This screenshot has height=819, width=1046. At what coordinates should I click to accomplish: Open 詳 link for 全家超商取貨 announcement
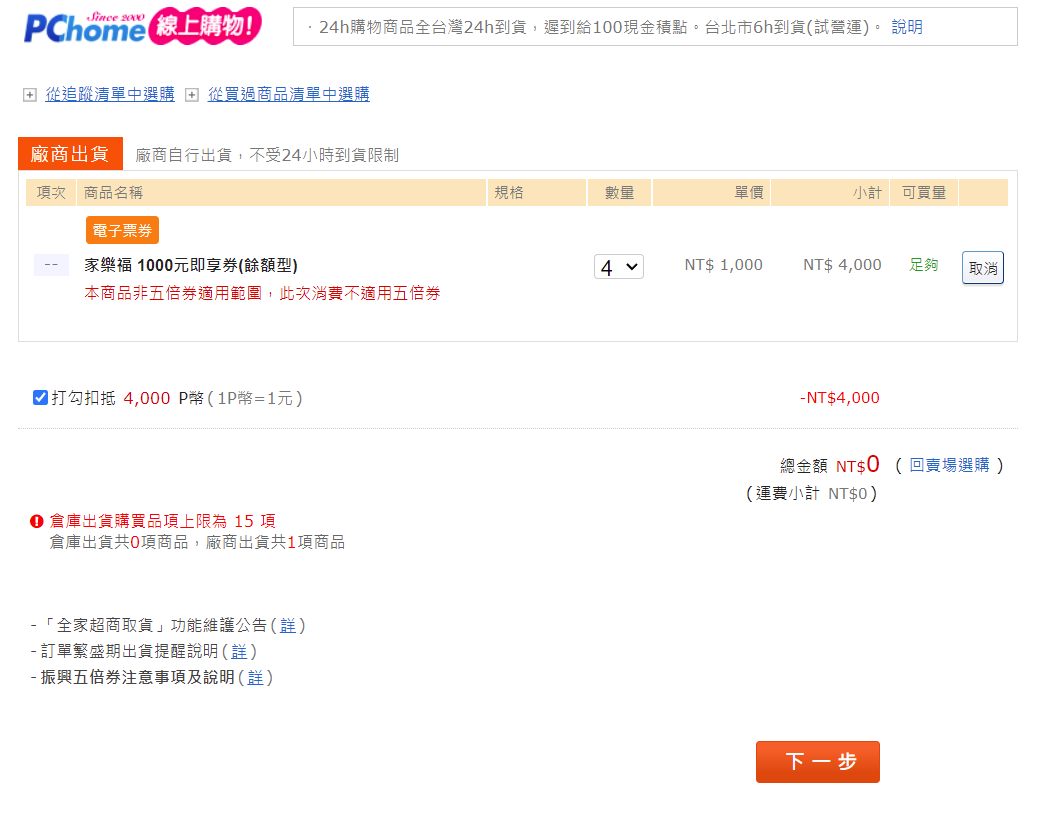click(288, 626)
